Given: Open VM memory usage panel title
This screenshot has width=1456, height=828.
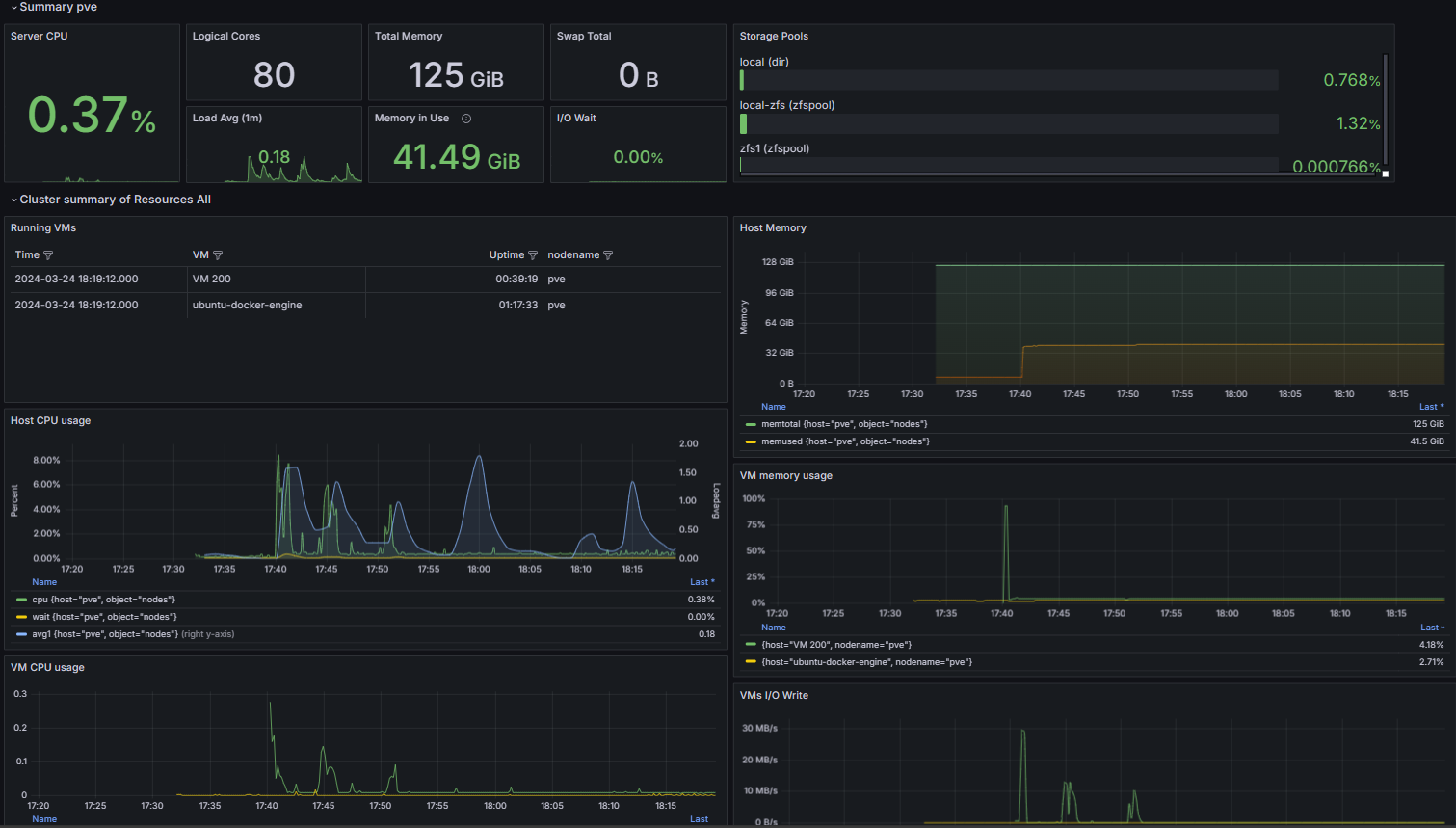Looking at the screenshot, I should click(786, 475).
